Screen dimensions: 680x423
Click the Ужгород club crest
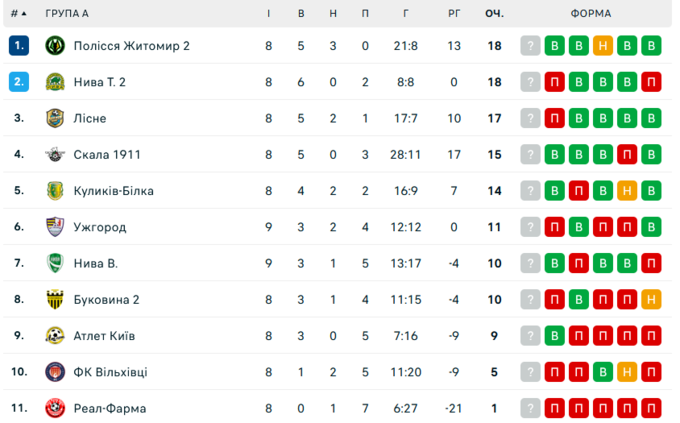click(x=55, y=227)
